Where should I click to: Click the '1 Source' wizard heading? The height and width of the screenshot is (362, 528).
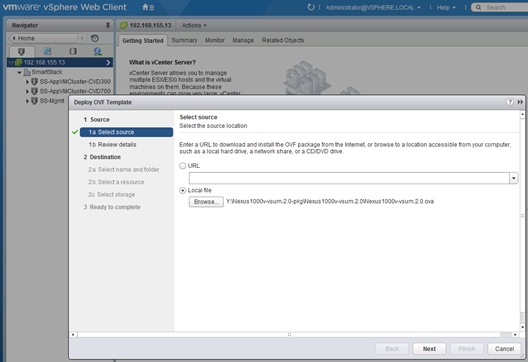[97, 120]
